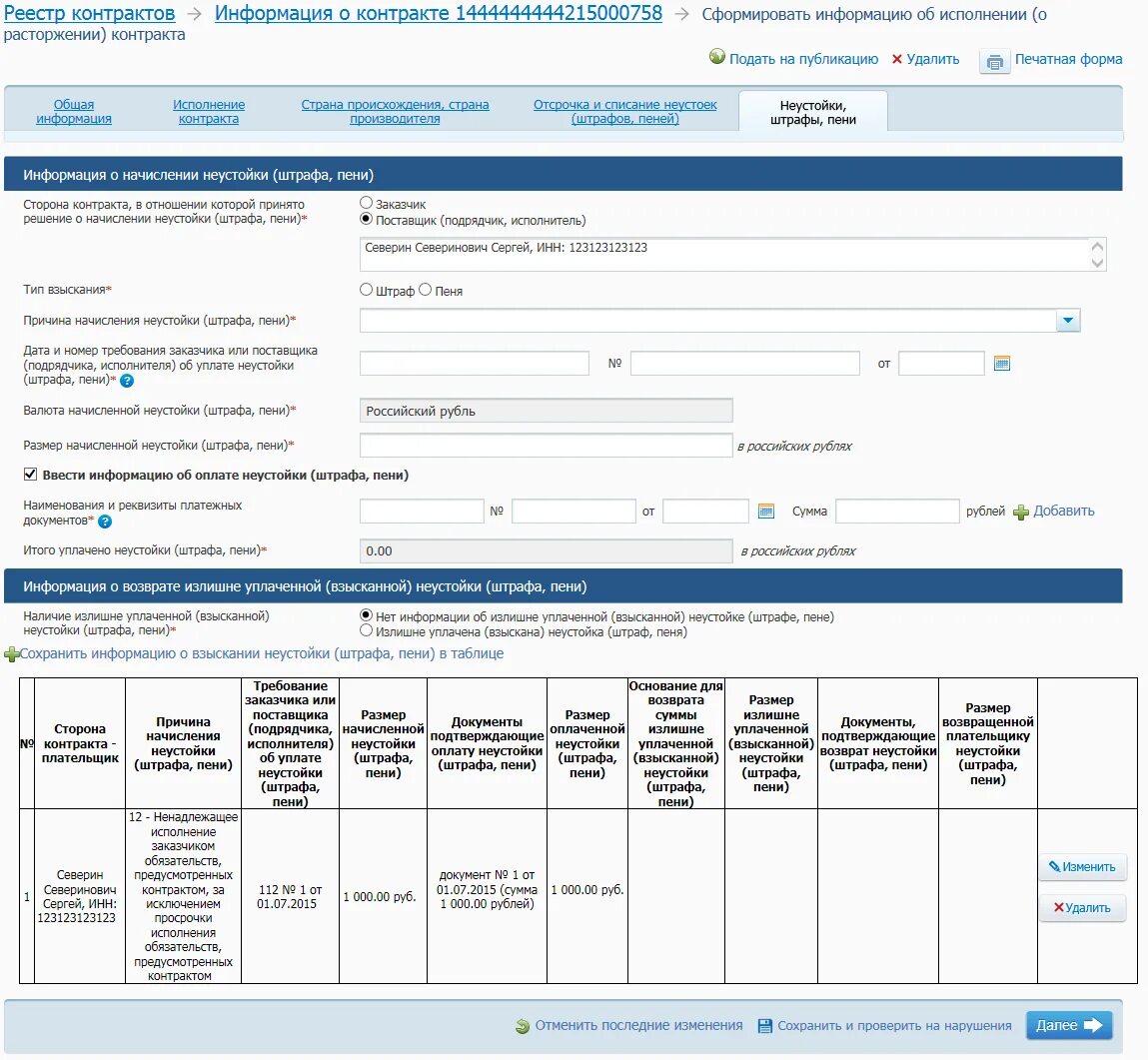This screenshot has width=1148, height=1060.
Task: Click Удалить button in table row
Action: click(1083, 908)
